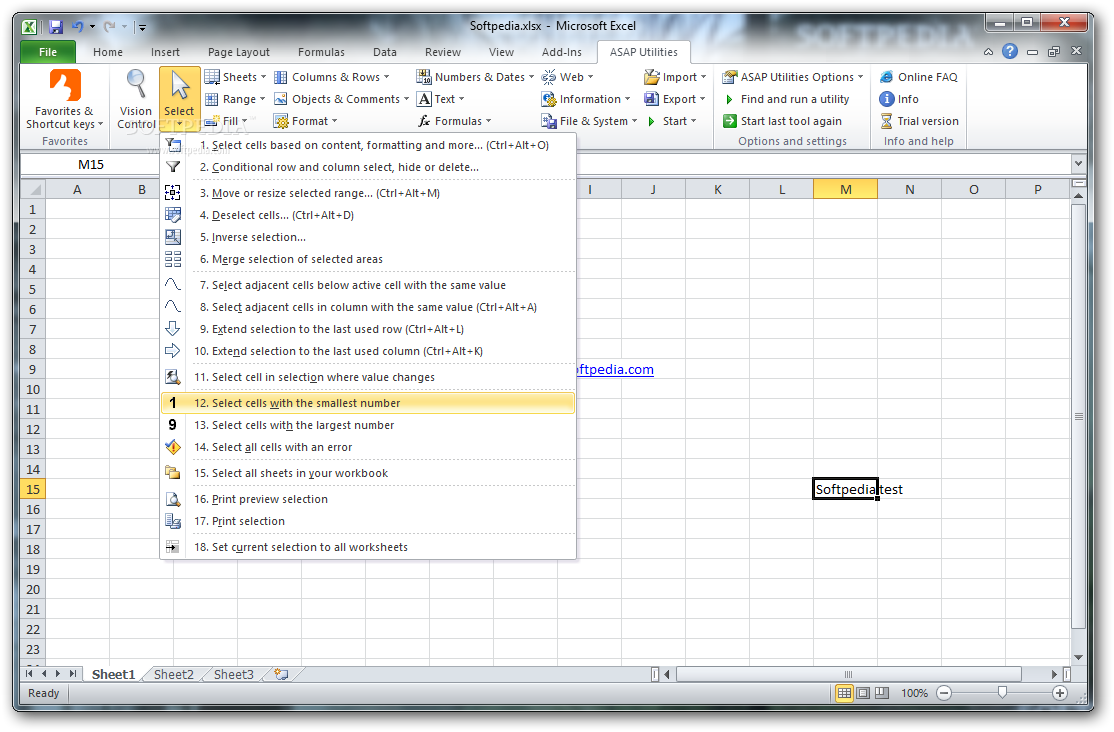1114x732 pixels.
Task: Open ASAP Utilities Options dropdown
Action: [x=794, y=77]
